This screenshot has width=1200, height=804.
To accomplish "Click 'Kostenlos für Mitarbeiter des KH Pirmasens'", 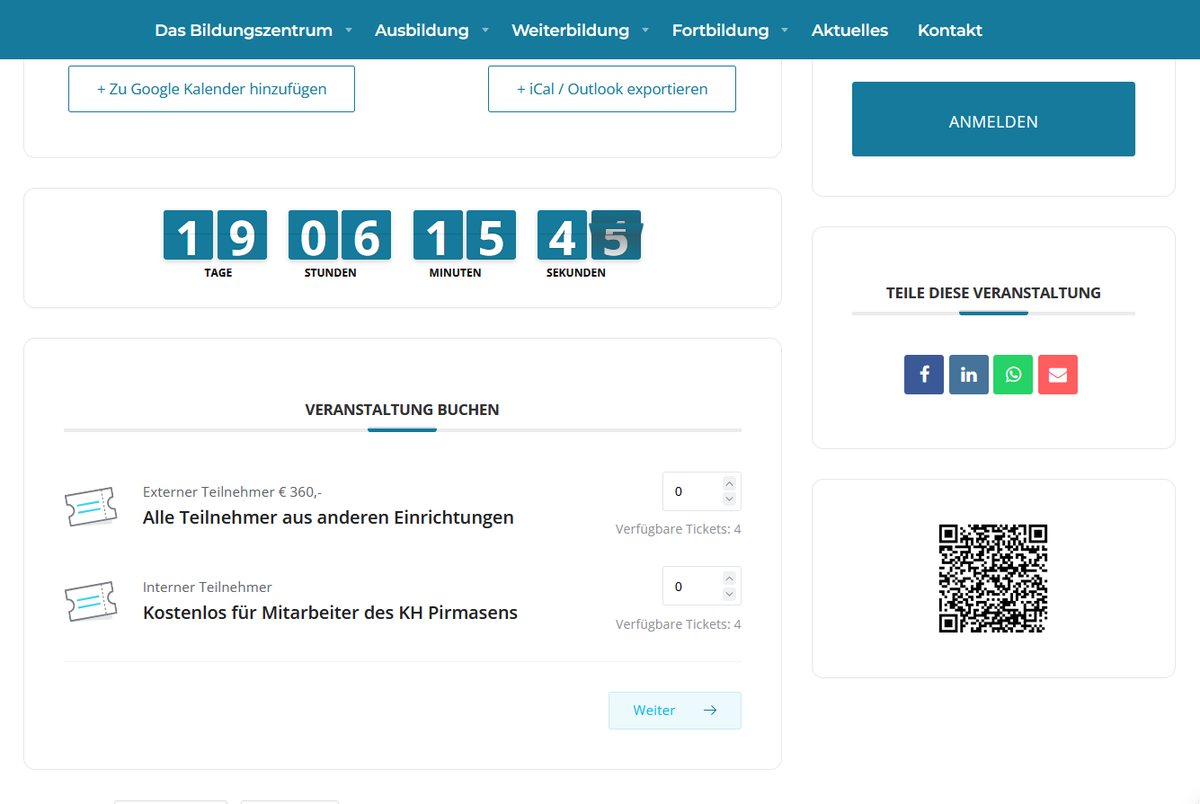I will [330, 612].
